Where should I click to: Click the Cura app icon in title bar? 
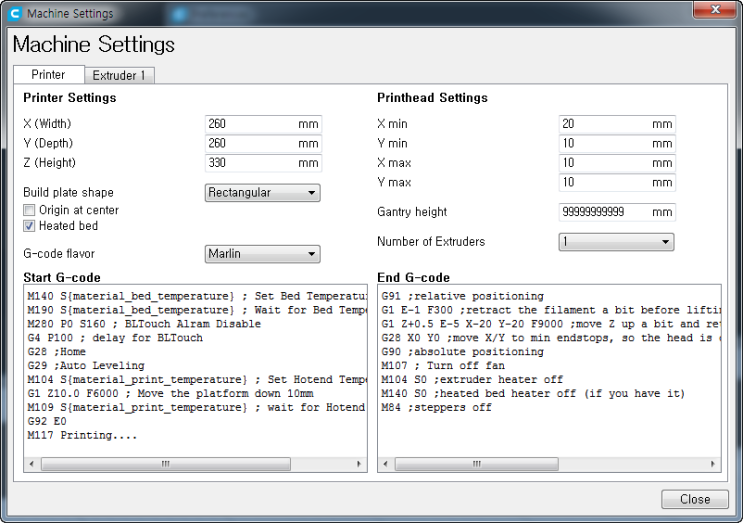click(15, 14)
